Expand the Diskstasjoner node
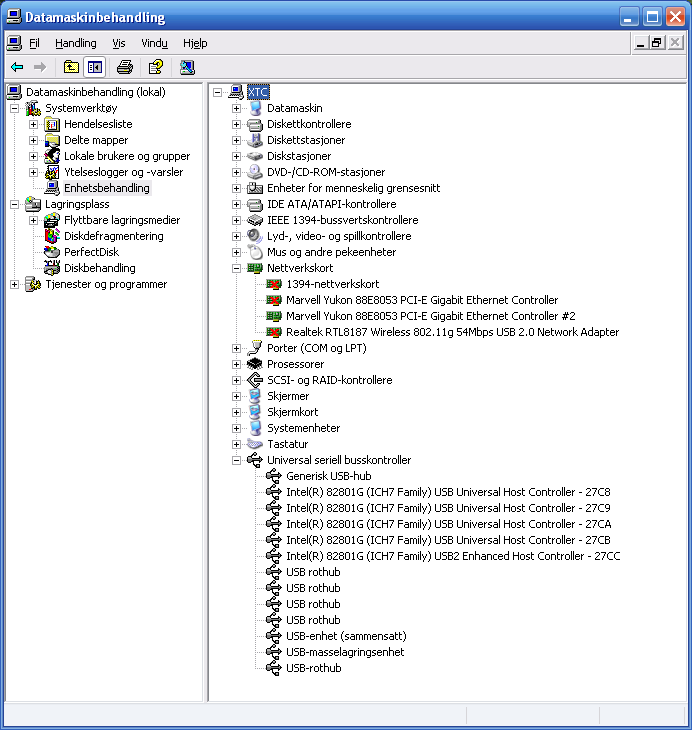This screenshot has width=692, height=730. click(x=237, y=156)
